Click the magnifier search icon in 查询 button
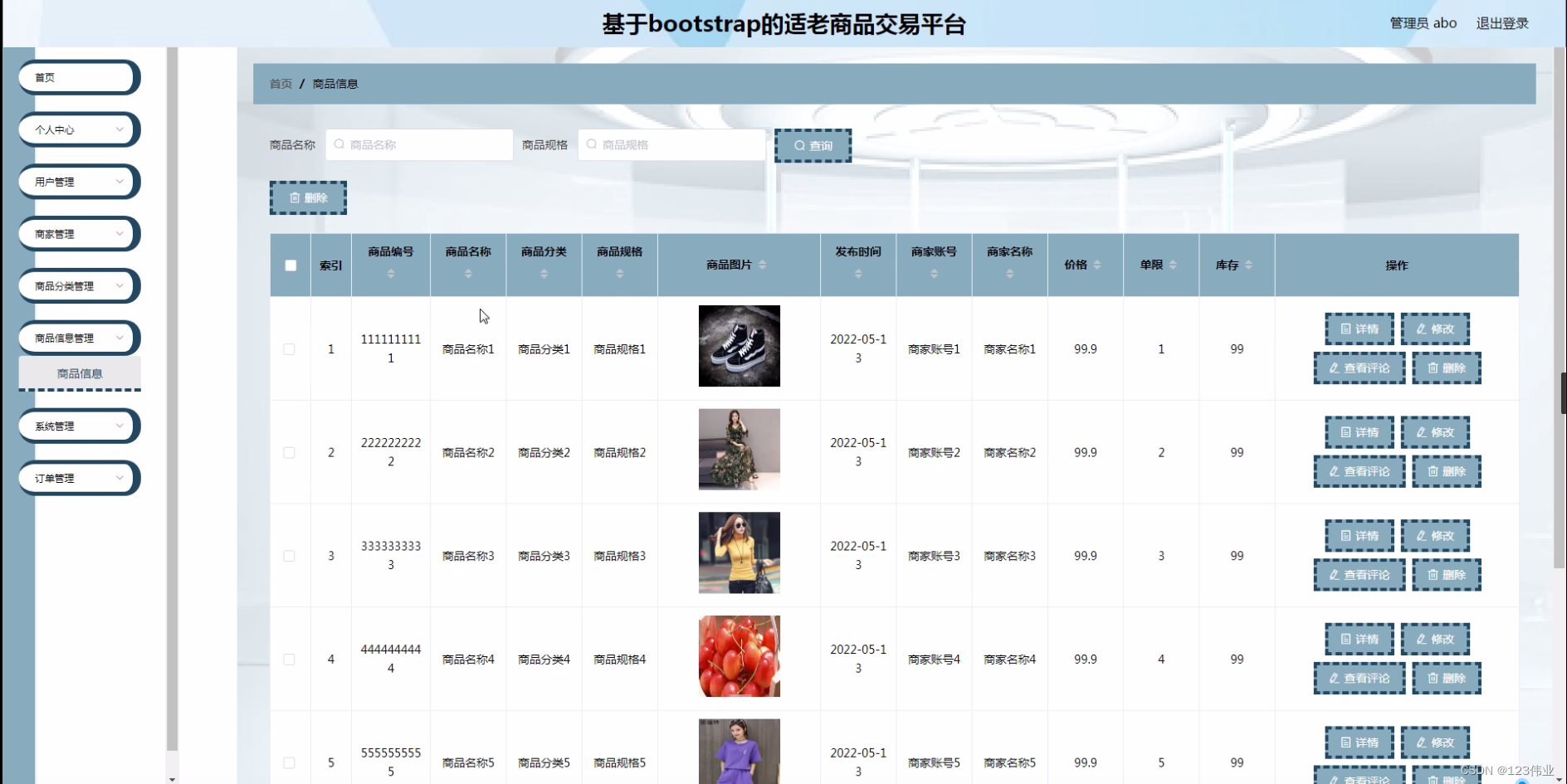Image resolution: width=1567 pixels, height=784 pixels. [x=798, y=144]
